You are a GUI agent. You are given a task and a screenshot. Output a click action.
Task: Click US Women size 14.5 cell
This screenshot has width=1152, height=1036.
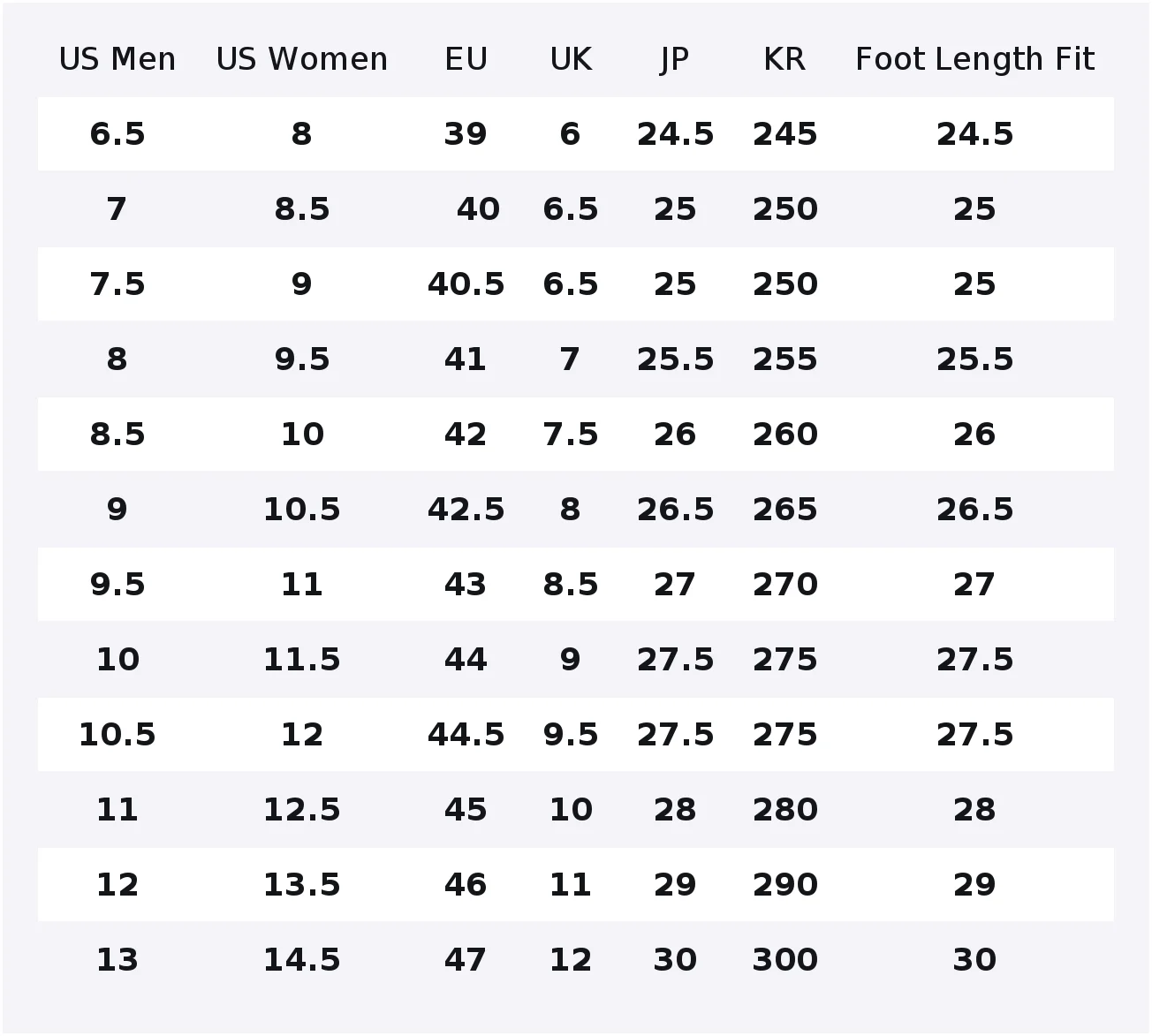pyautogui.click(x=301, y=960)
